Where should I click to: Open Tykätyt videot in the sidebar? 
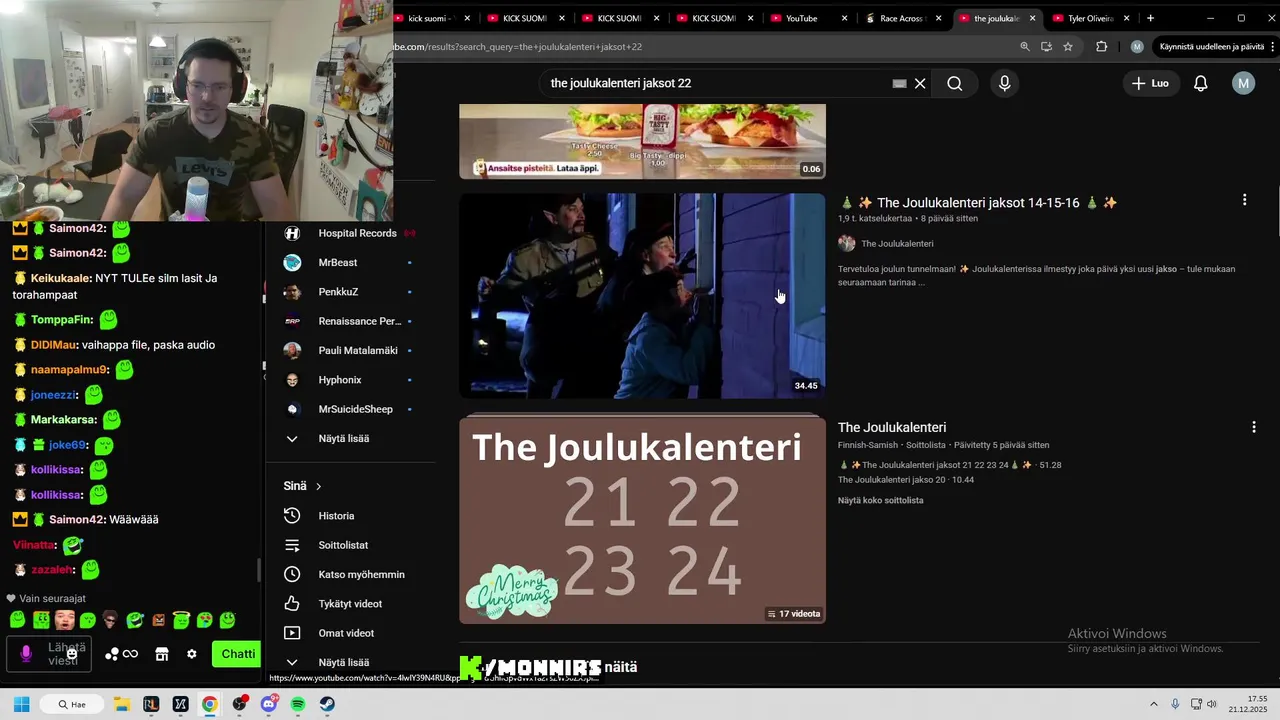point(350,604)
